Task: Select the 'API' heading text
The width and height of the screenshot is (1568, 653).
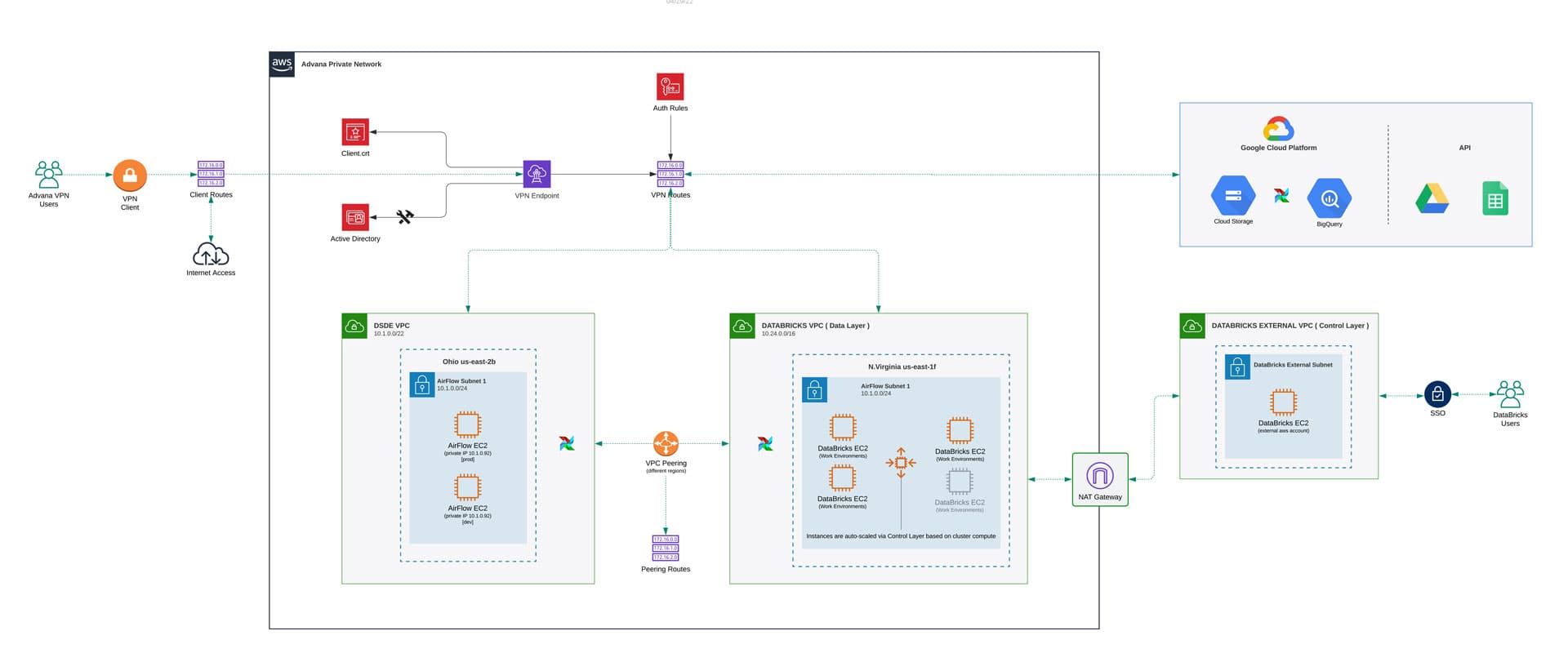Action: click(1464, 148)
